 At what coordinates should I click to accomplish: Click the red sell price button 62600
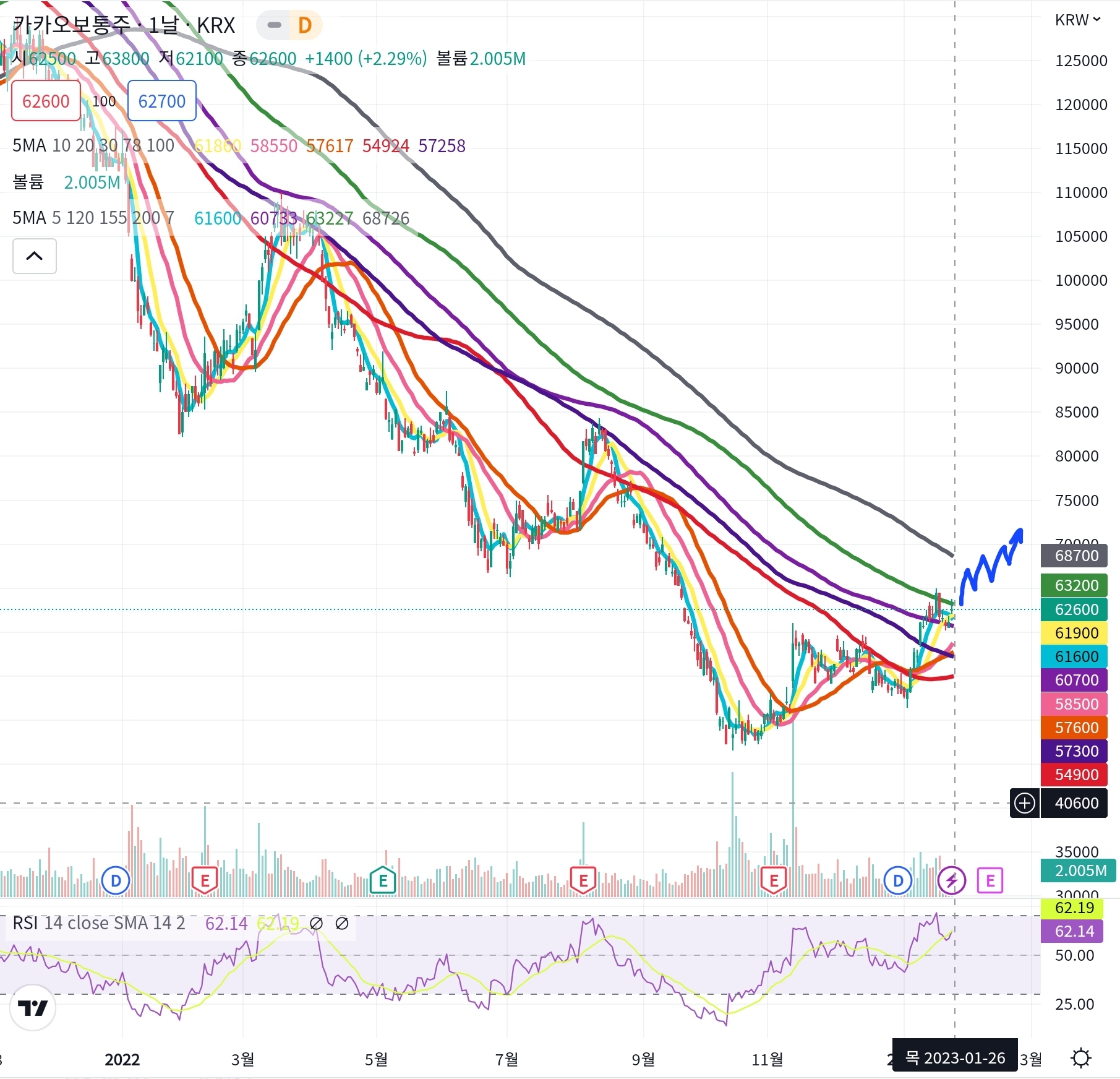click(46, 101)
